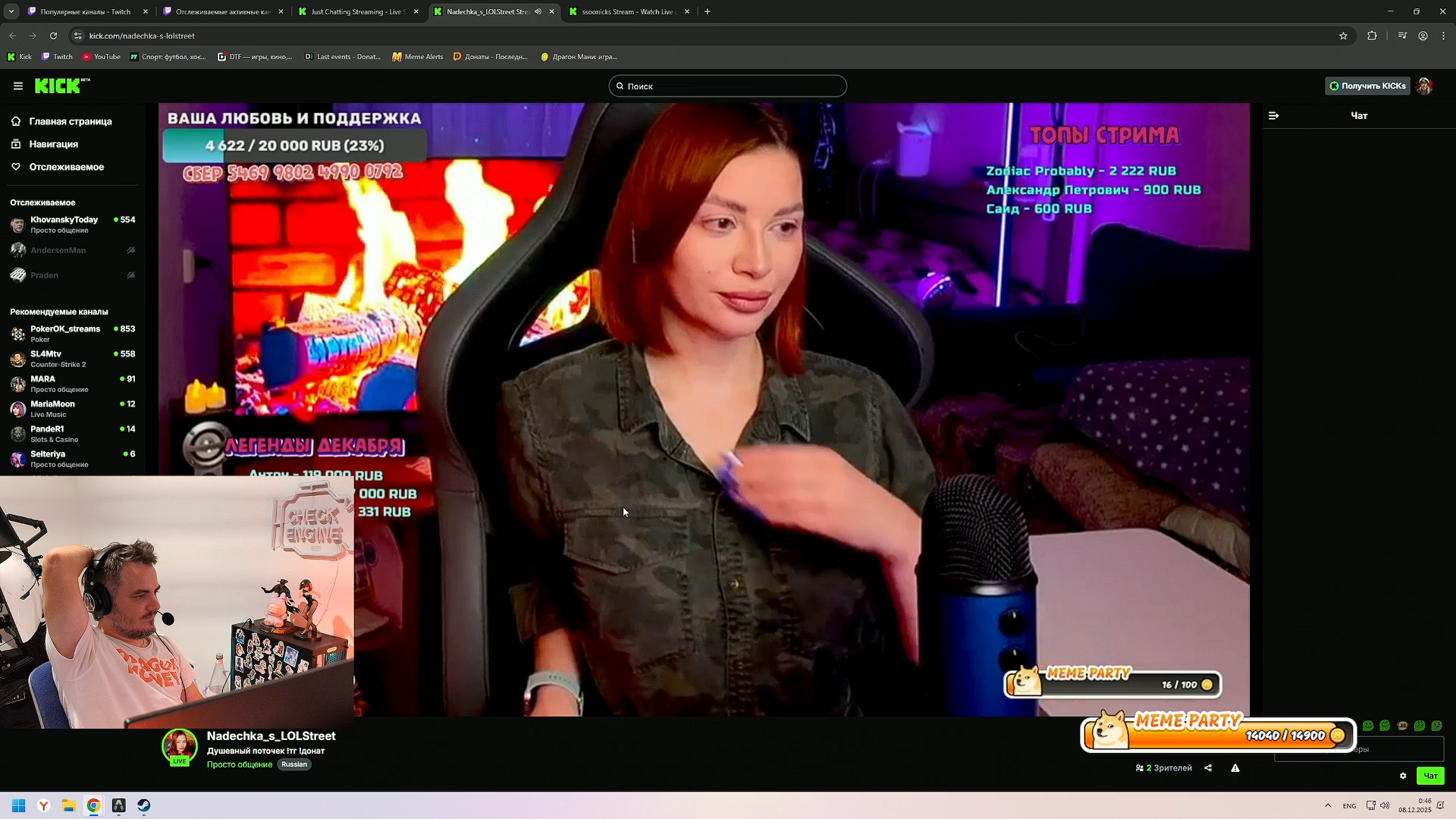The width and height of the screenshot is (1456, 819).
Task: Open KhovanskyToday followed channel
Action: tap(64, 224)
